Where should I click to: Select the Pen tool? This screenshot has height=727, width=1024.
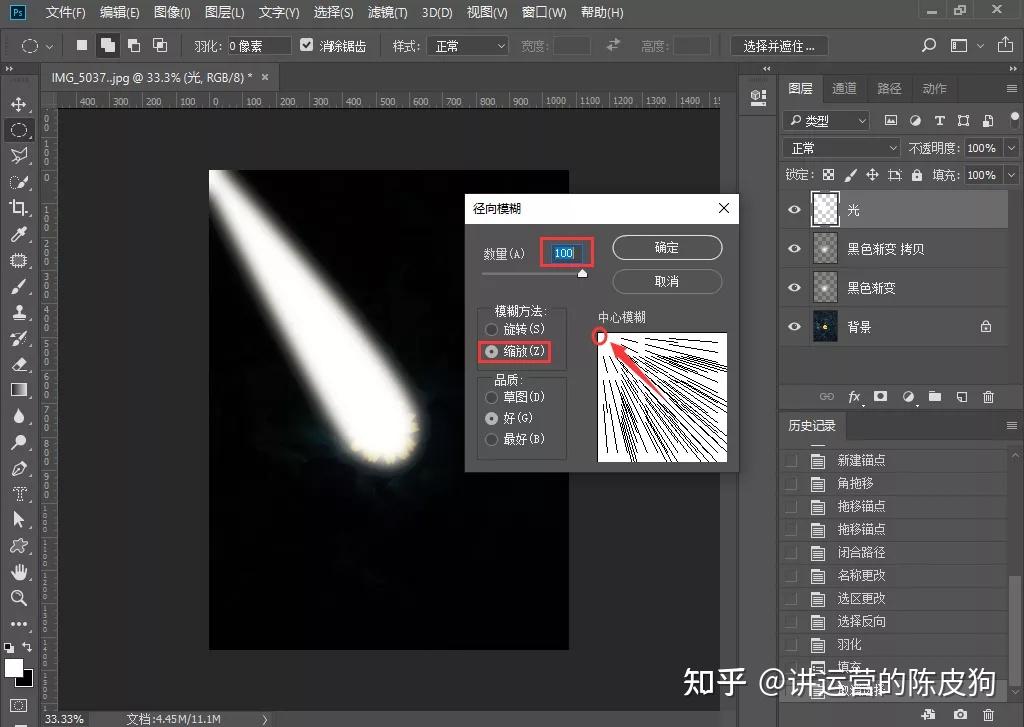[19, 468]
